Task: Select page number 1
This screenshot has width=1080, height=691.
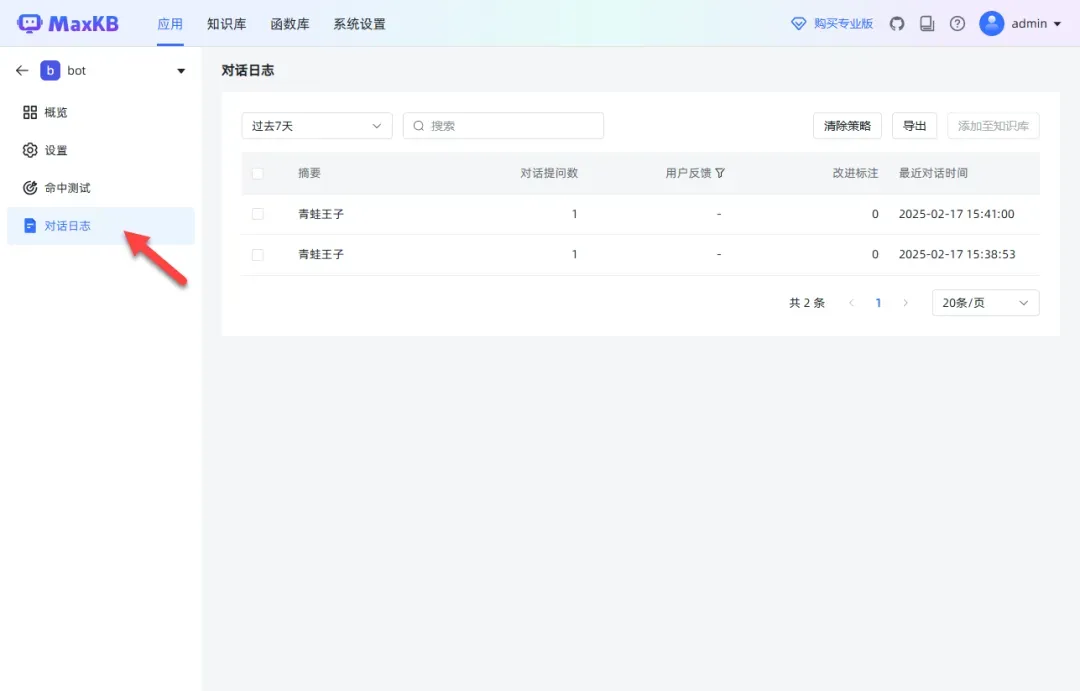Action: (x=878, y=302)
